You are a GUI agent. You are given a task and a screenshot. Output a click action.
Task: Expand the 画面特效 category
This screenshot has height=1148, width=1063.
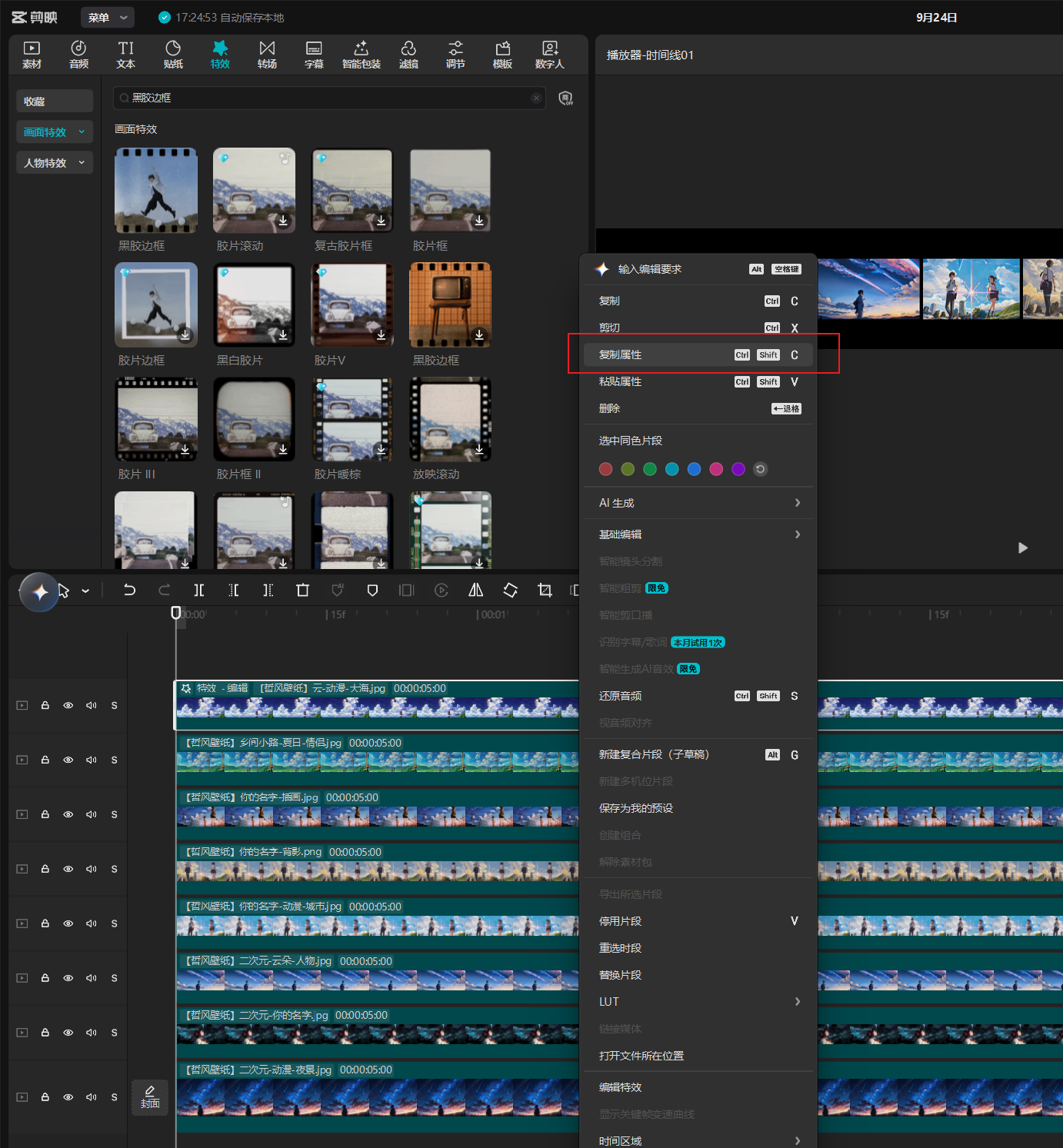(55, 131)
